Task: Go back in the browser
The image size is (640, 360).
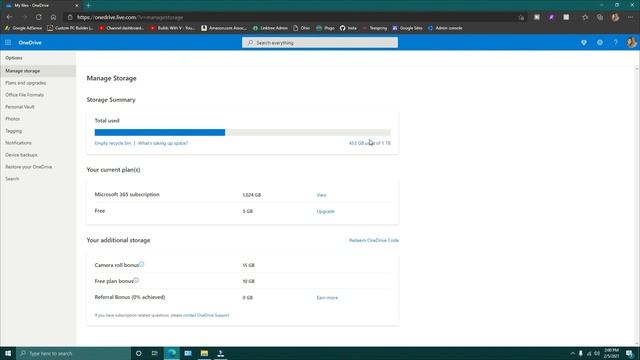Action: (x=9, y=17)
